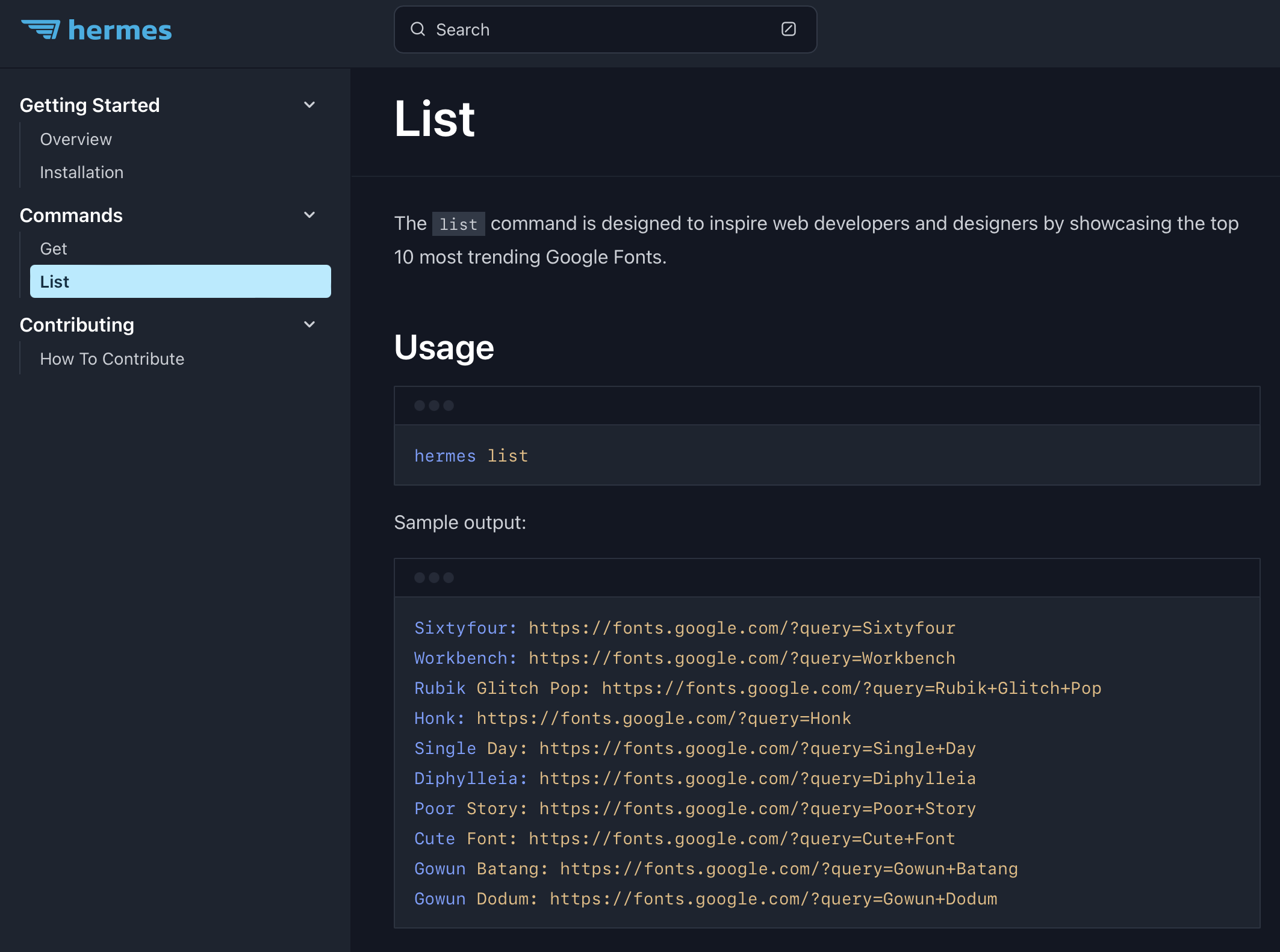This screenshot has width=1280, height=952.
Task: Click the Honk font URL line
Action: [632, 719]
